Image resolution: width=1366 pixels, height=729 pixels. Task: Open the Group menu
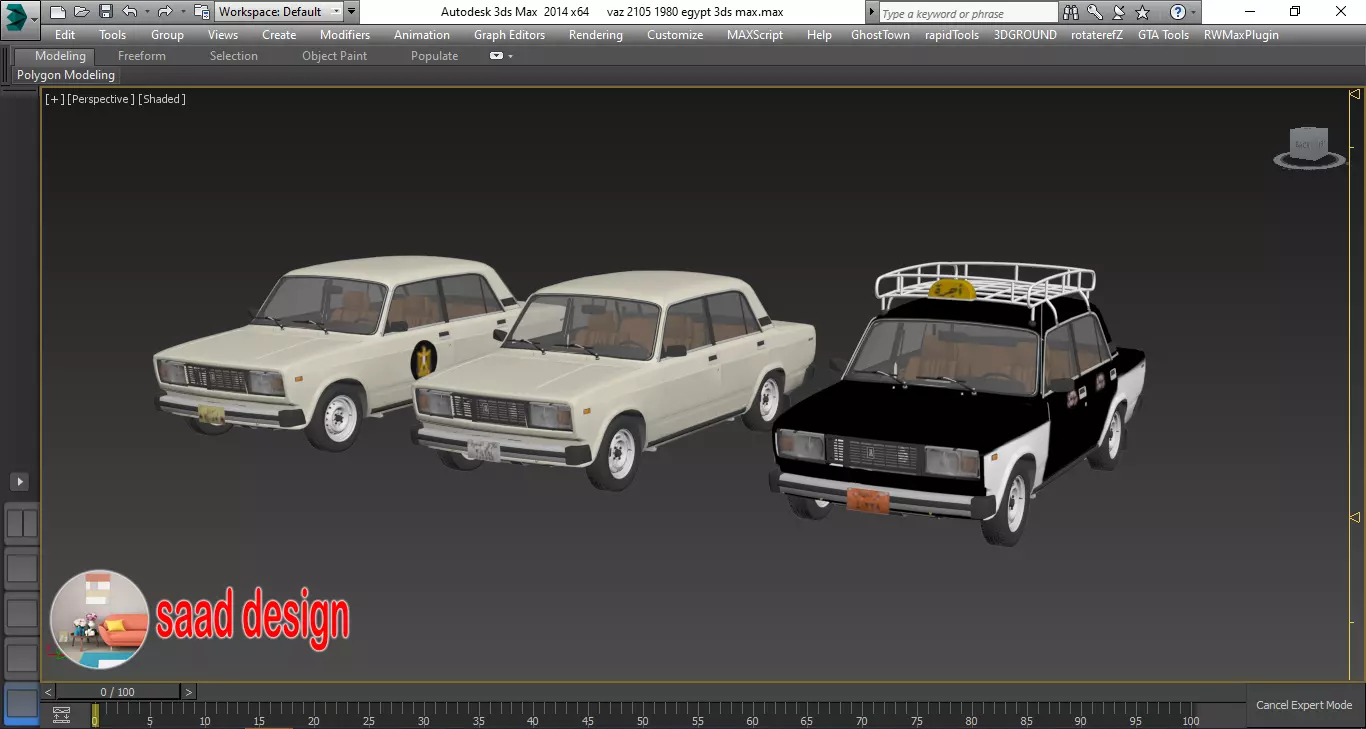point(167,35)
